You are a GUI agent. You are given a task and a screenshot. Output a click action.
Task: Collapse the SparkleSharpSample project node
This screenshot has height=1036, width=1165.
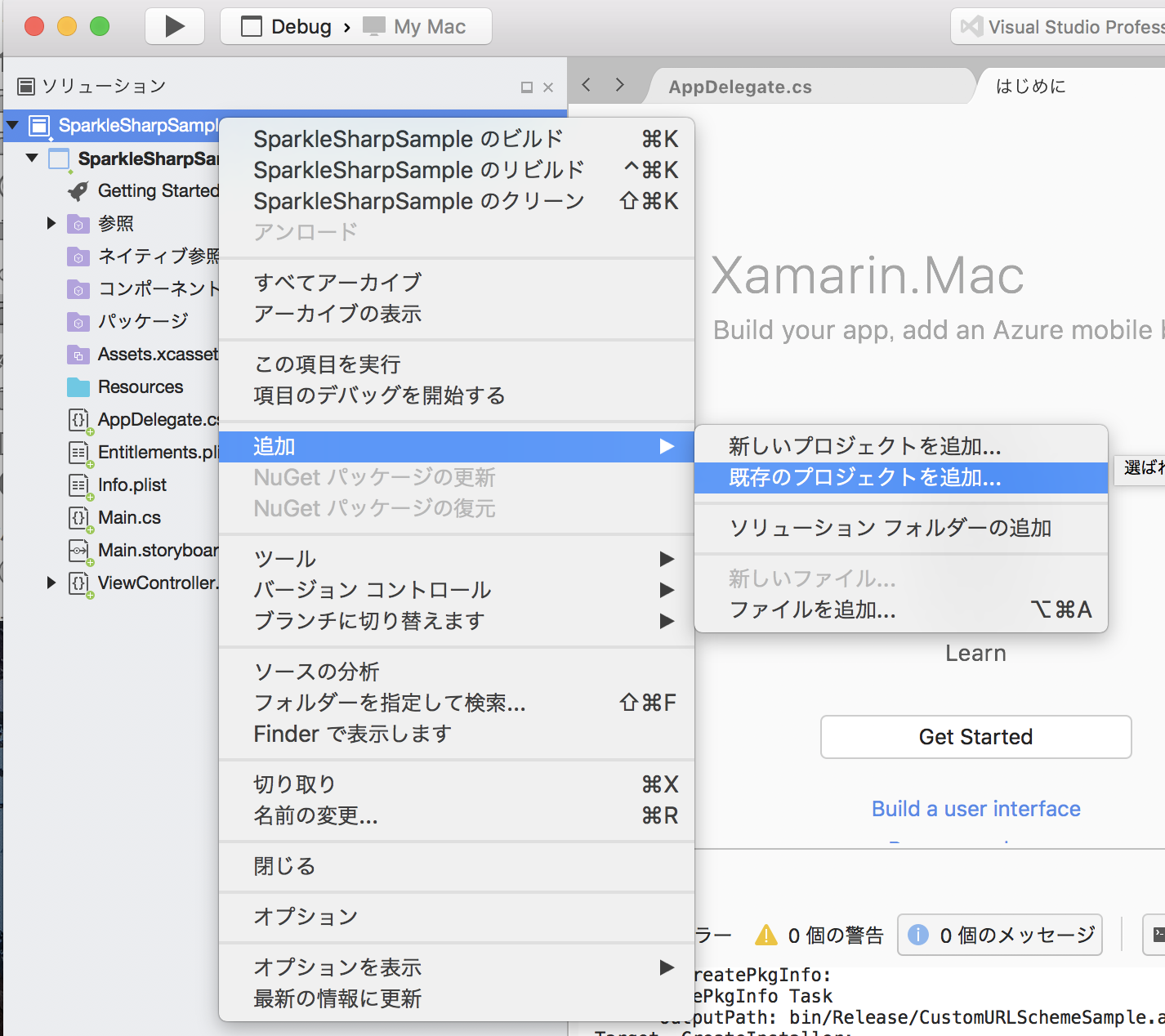click(32, 158)
